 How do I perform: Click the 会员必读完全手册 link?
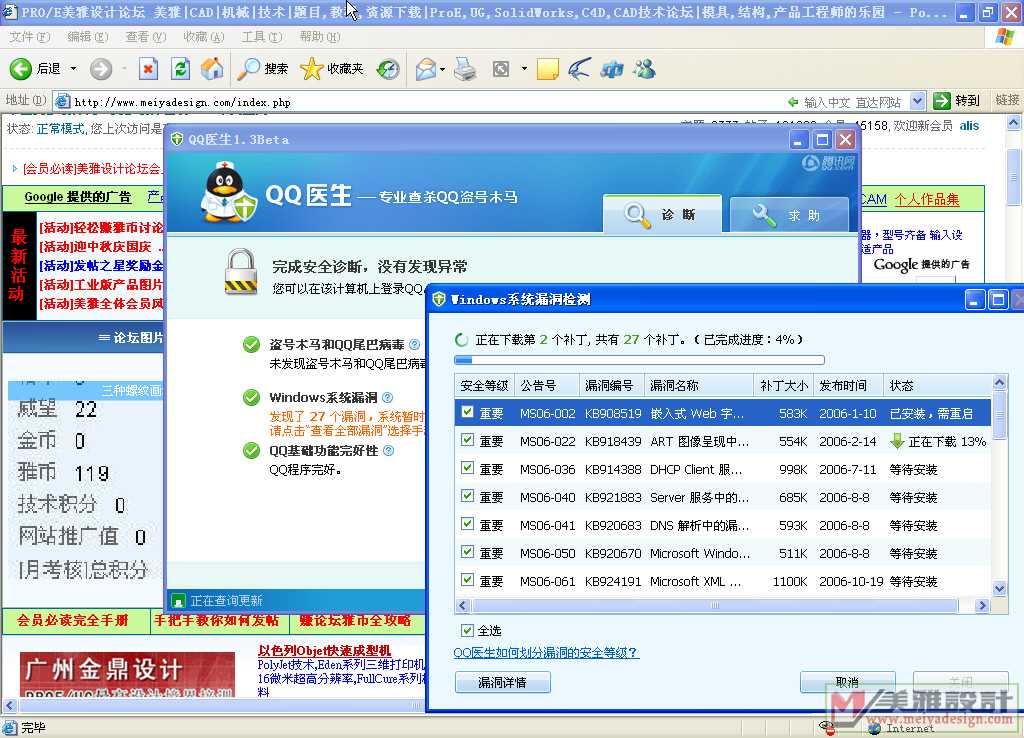[x=72, y=620]
